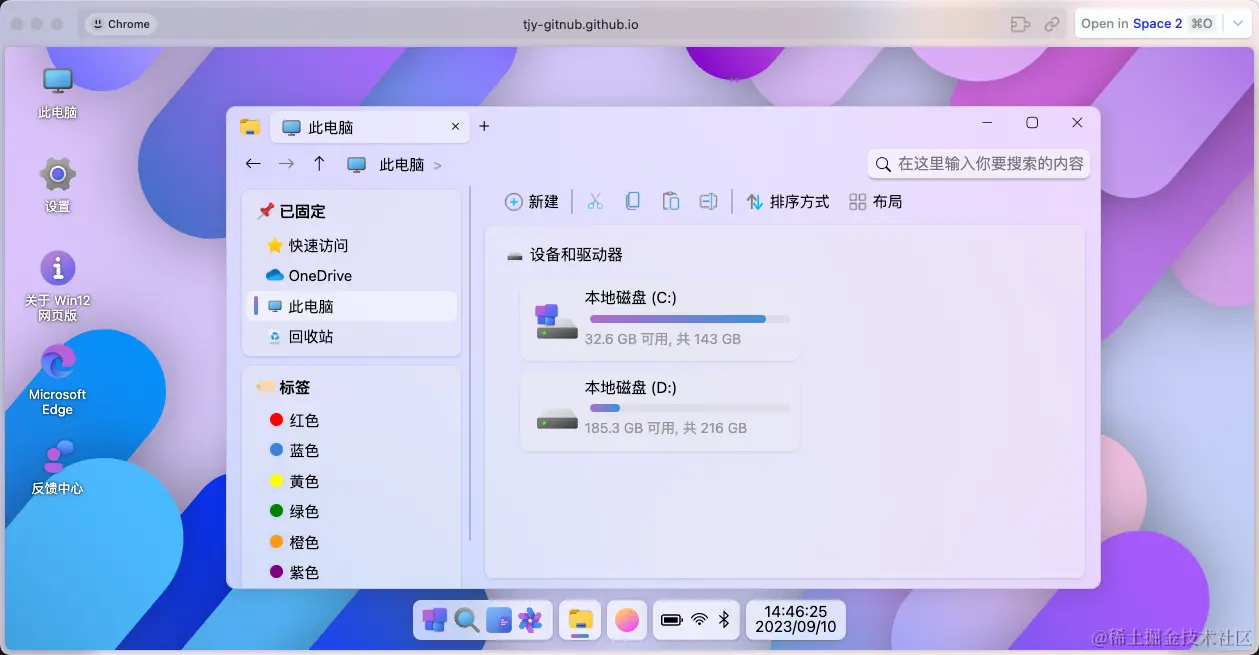Select 快速访问 in sidebar
The width and height of the screenshot is (1259, 655).
tap(352, 245)
